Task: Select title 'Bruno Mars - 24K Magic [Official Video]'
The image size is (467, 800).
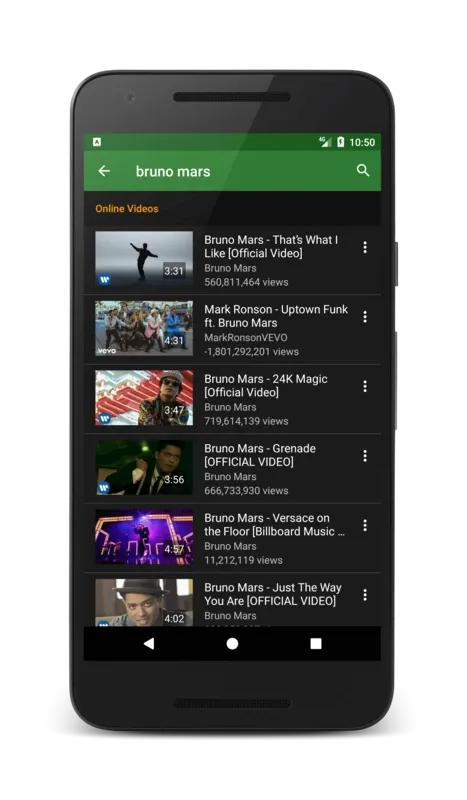Action: click(266, 385)
